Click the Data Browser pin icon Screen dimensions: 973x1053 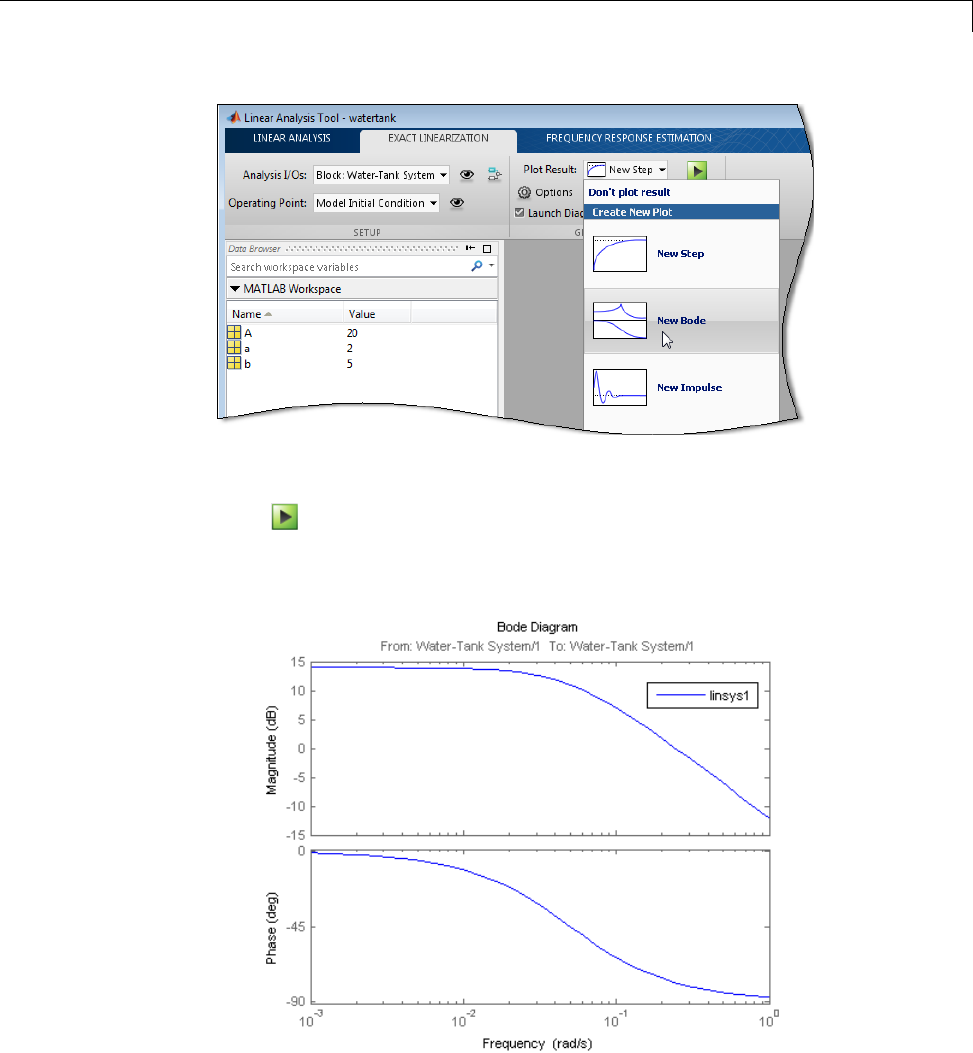click(x=470, y=248)
